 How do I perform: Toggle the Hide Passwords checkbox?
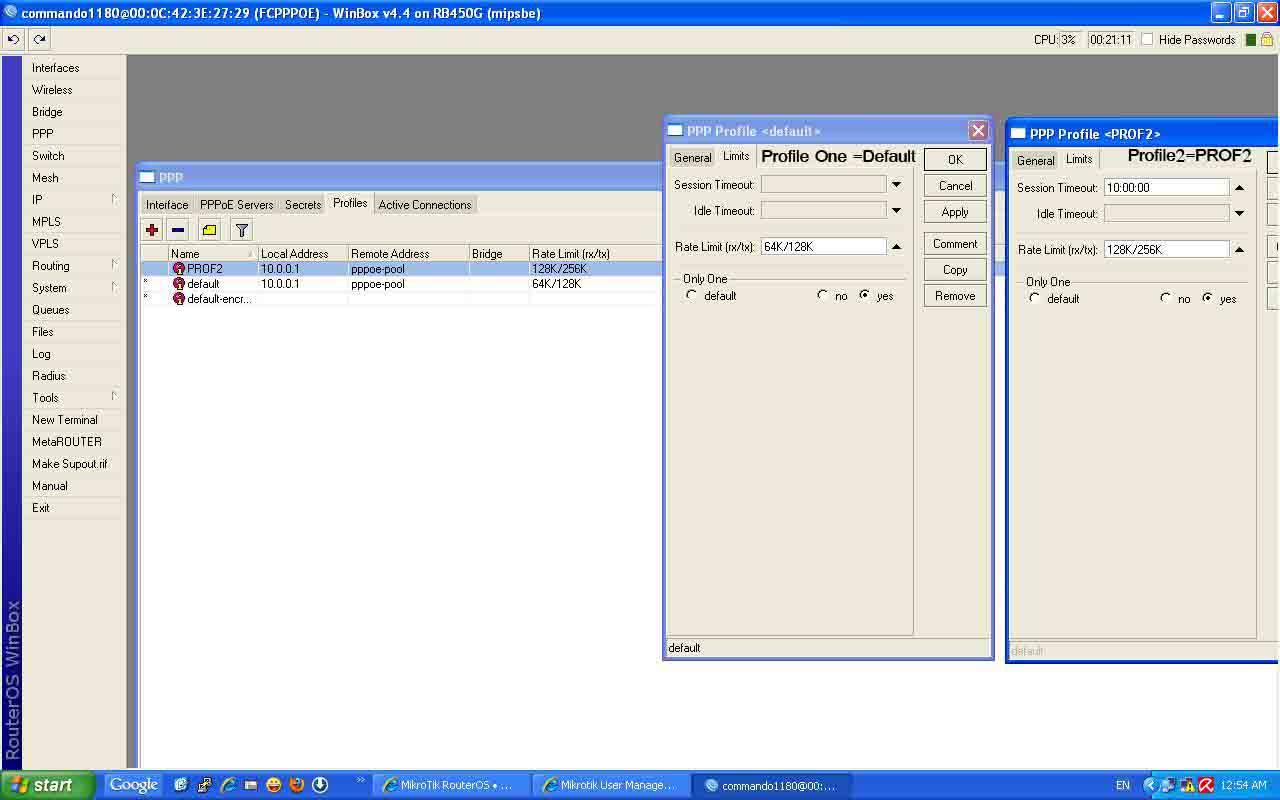pos(1147,40)
